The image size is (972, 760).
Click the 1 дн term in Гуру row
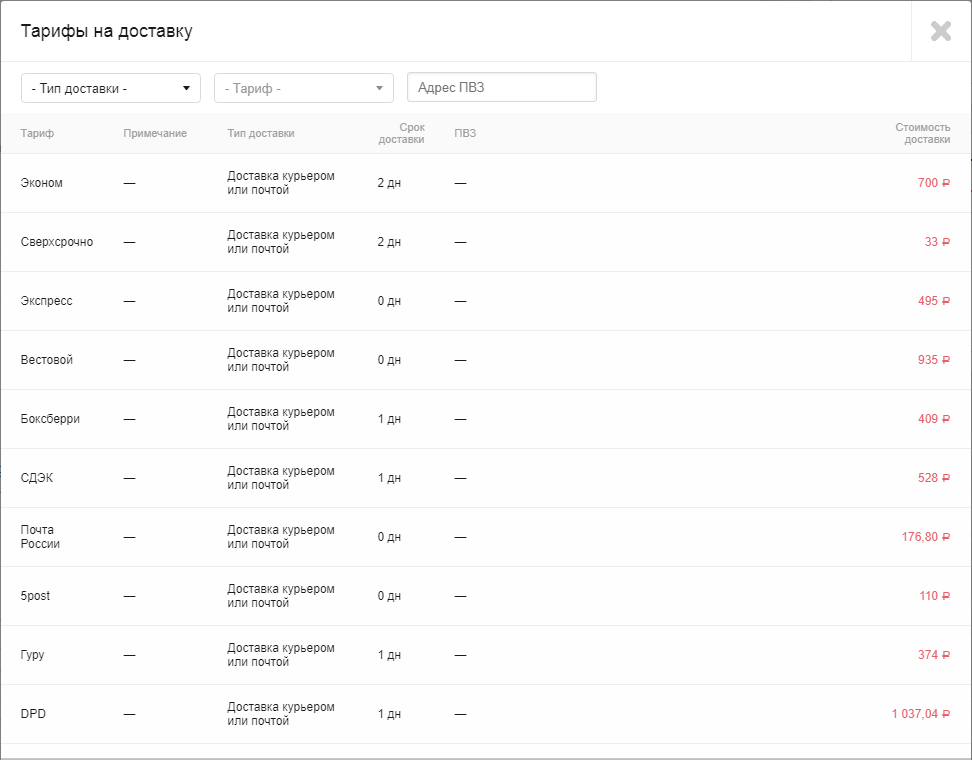click(x=389, y=655)
